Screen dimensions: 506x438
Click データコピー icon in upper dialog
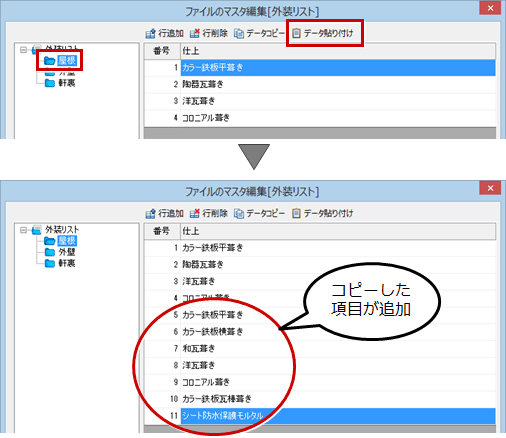[x=239, y=33]
